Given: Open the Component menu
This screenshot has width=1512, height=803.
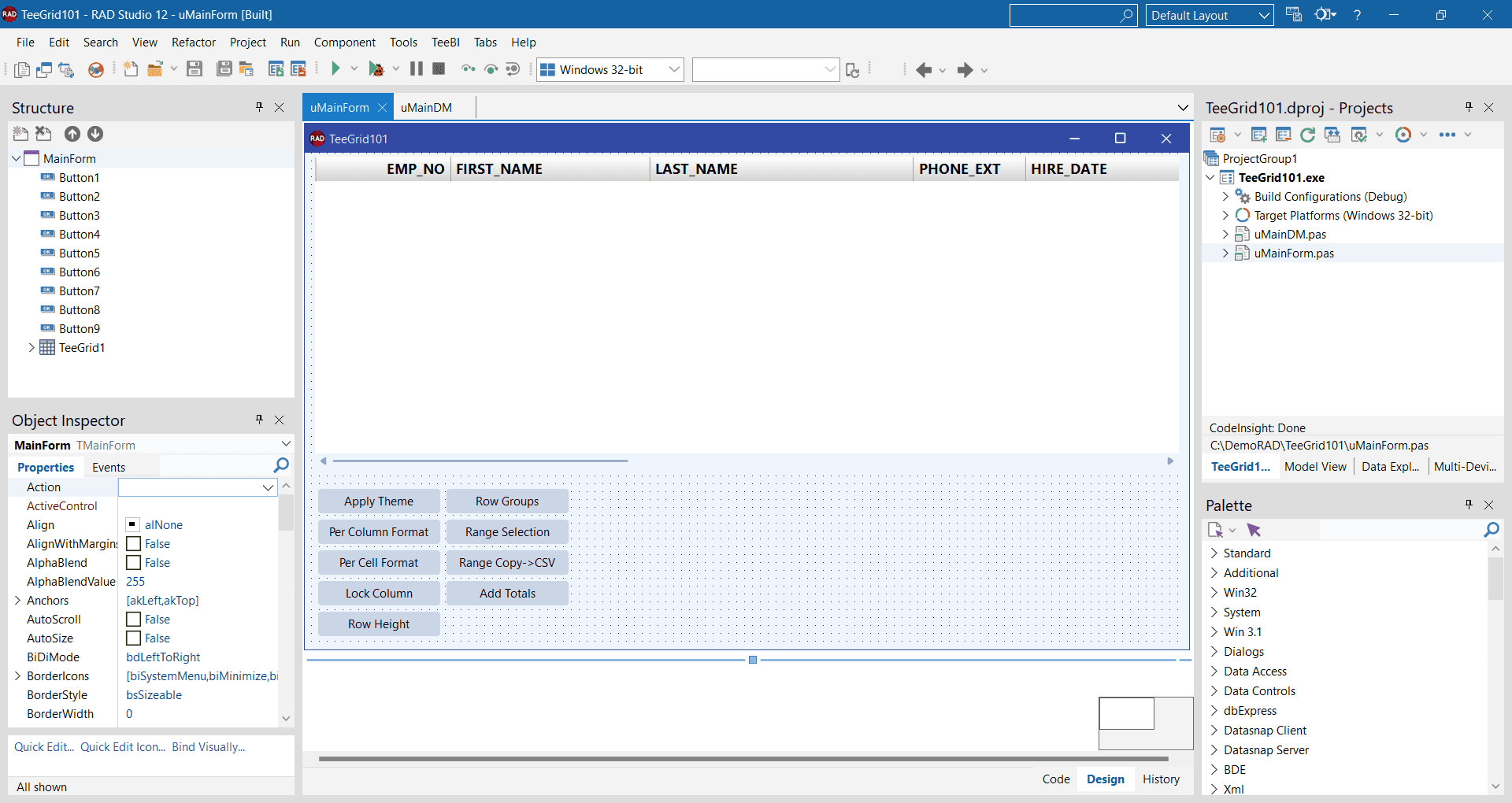Looking at the screenshot, I should pos(345,43).
